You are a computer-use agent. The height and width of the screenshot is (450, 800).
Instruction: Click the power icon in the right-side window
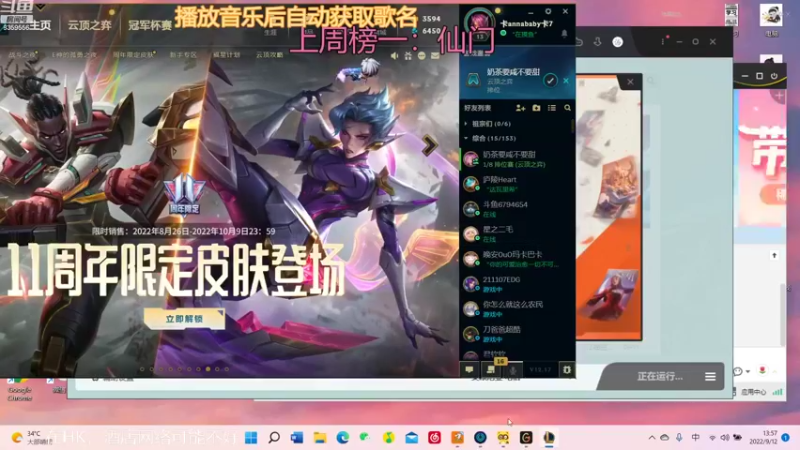(x=774, y=76)
